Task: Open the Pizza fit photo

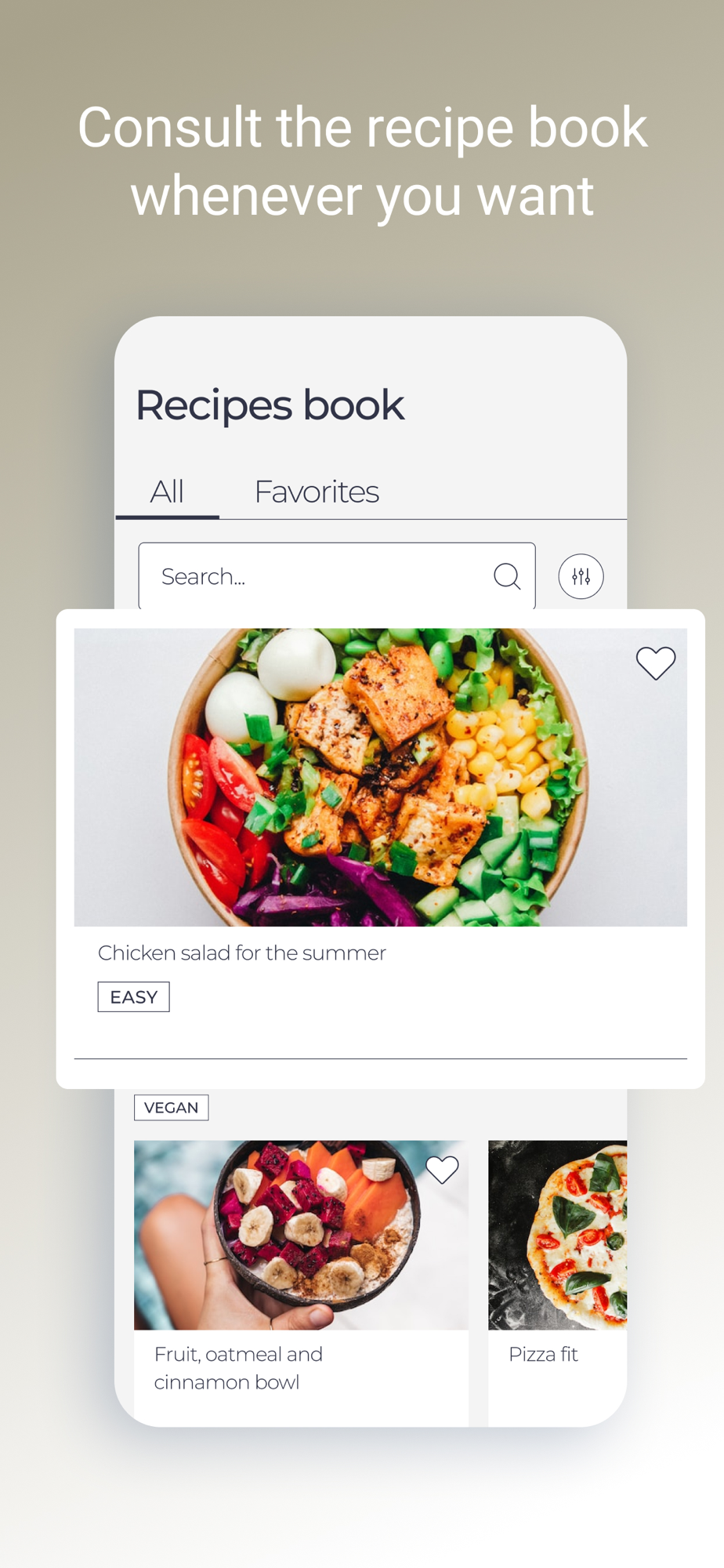Action: (x=557, y=1235)
